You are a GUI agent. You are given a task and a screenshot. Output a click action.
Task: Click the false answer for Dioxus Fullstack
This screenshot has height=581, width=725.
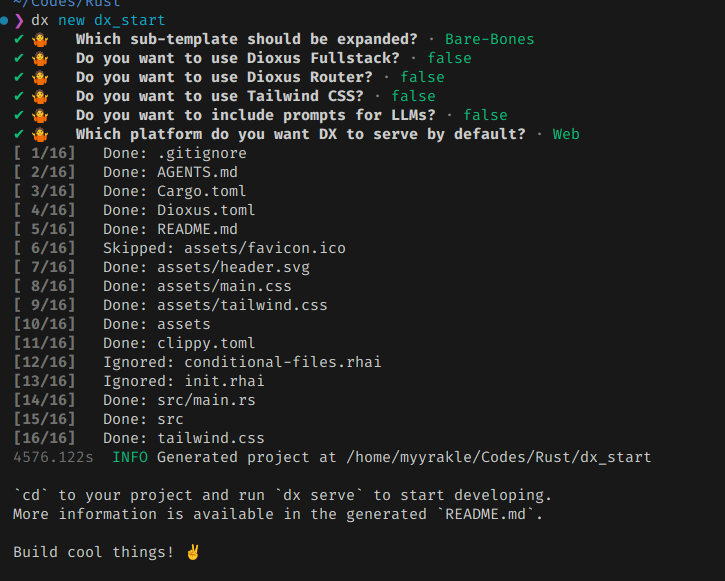coord(449,58)
